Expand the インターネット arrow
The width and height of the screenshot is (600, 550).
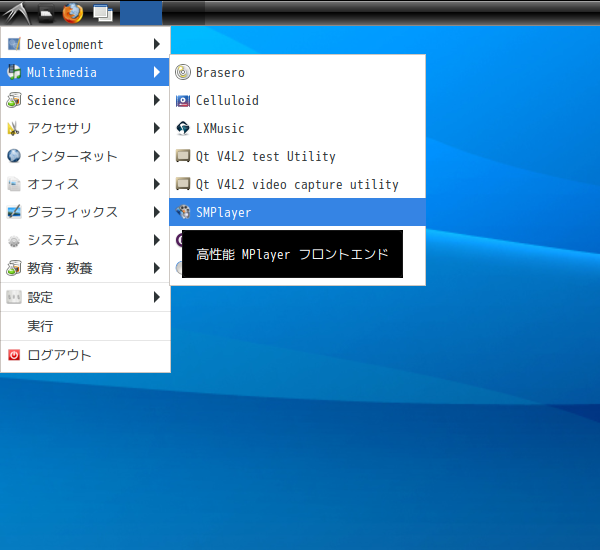(x=157, y=156)
